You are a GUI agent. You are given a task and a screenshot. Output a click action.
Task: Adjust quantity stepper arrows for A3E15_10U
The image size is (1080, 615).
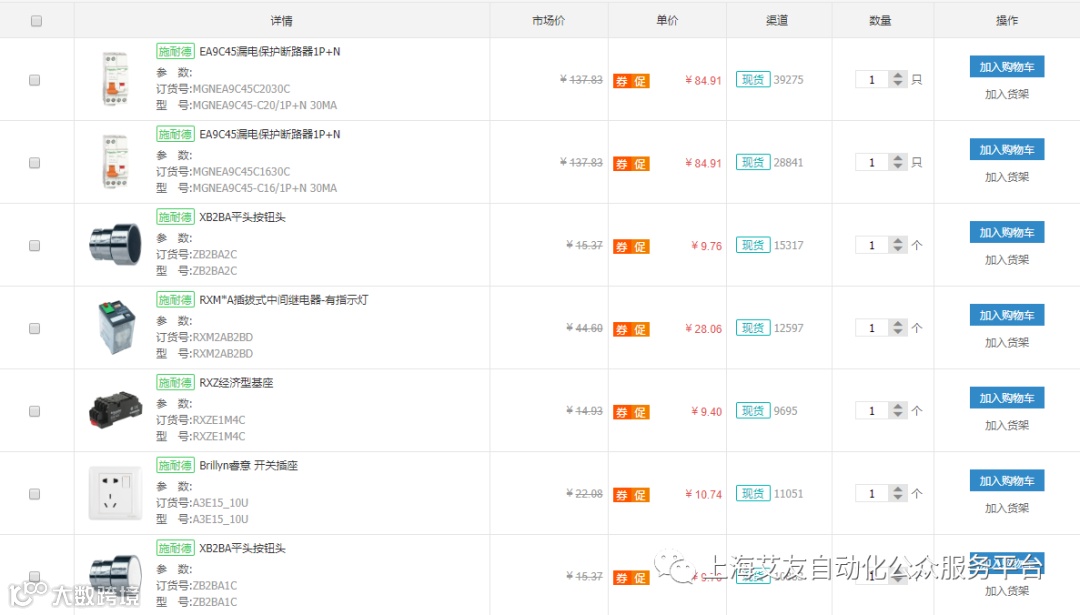click(x=897, y=493)
